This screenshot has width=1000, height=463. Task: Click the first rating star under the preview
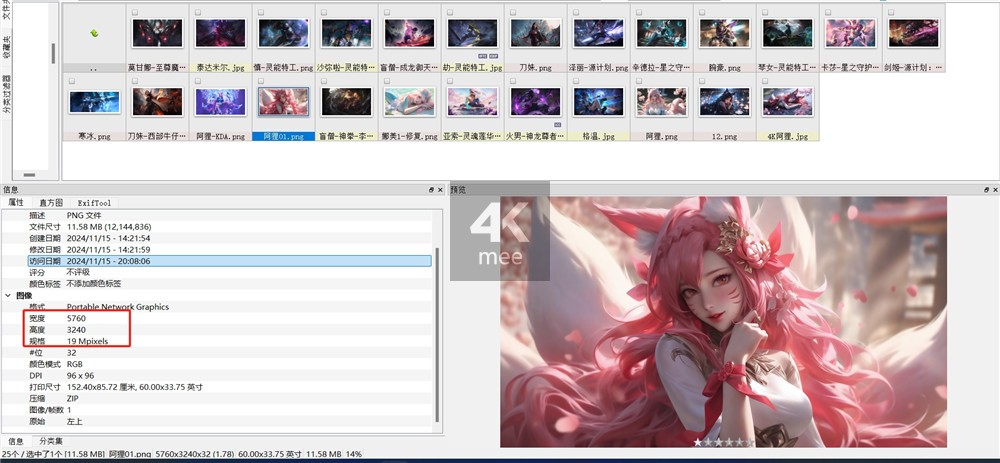[x=698, y=442]
